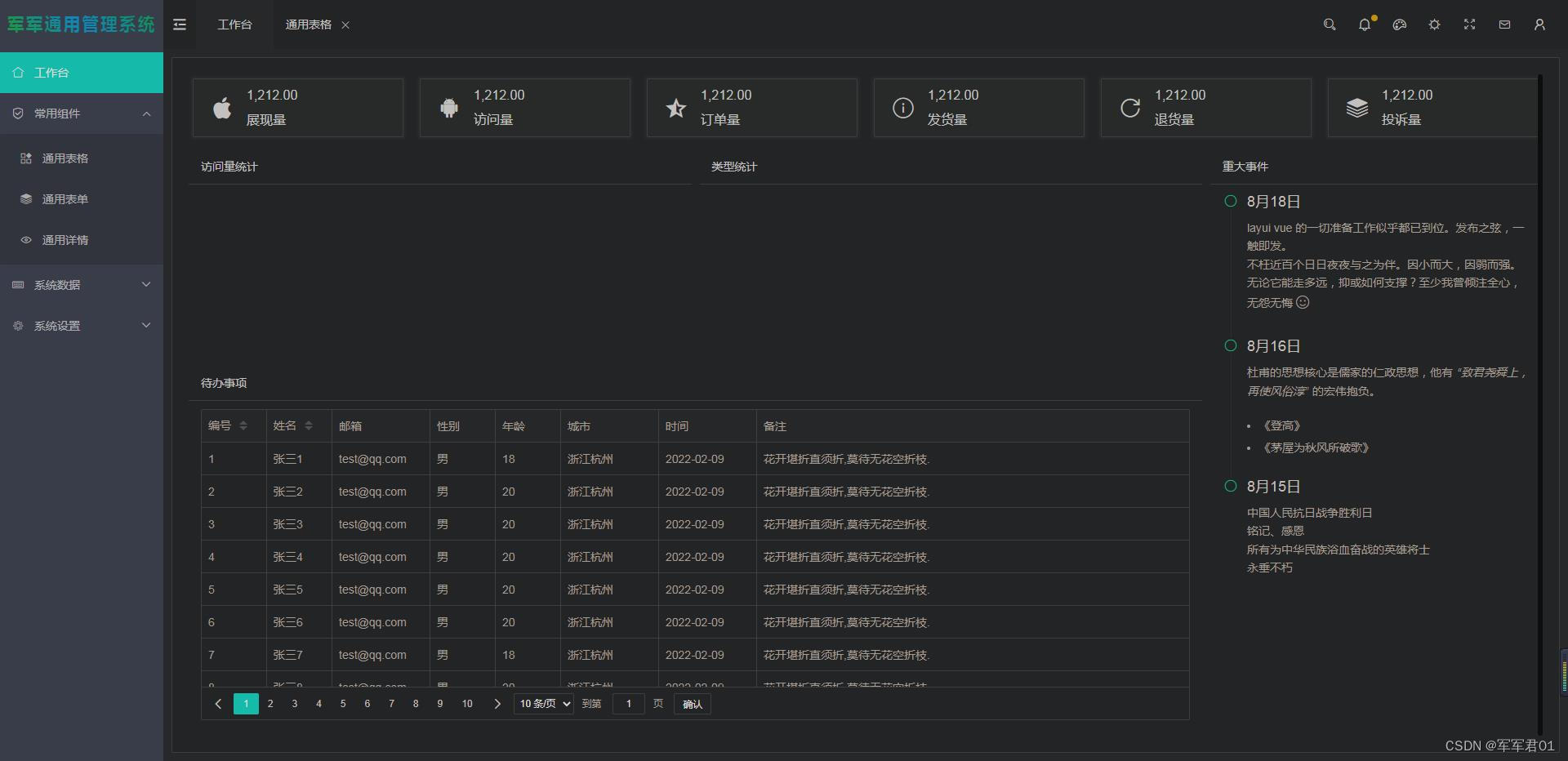The width and height of the screenshot is (1568, 761).
Task: Click the gear icon beside 系统设置
Action: click(18, 326)
